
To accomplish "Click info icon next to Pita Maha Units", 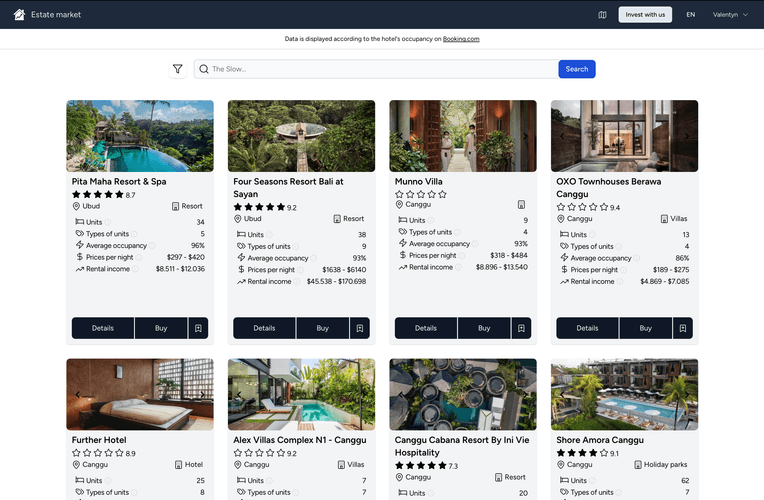I will 108,222.
